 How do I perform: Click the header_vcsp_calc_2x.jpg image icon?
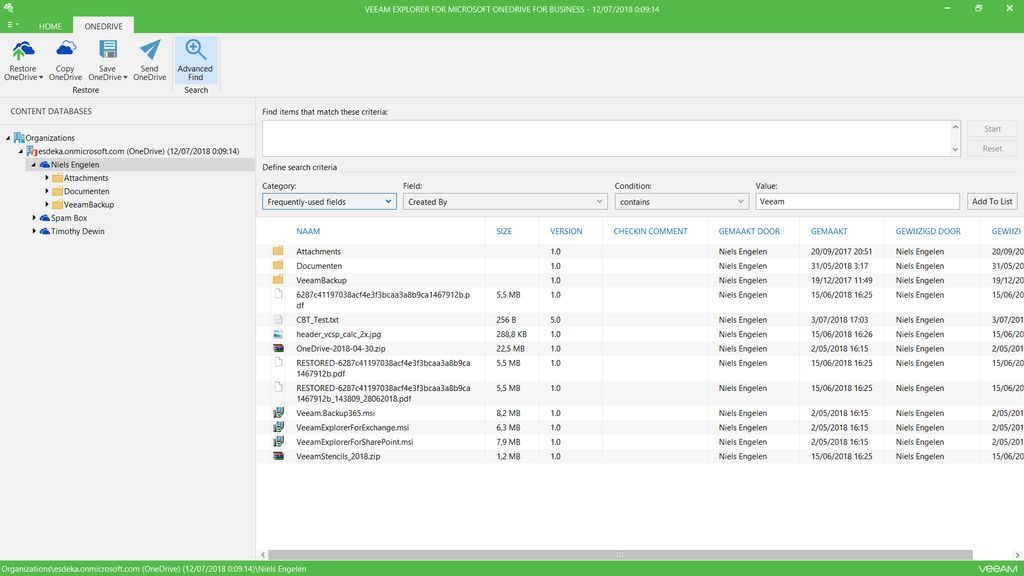click(278, 334)
